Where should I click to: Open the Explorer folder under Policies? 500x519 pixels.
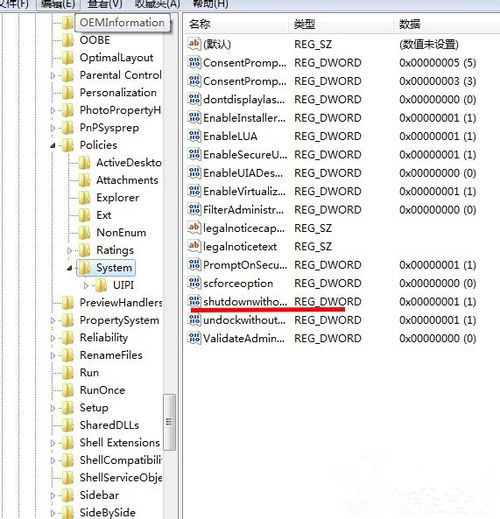pos(117,198)
